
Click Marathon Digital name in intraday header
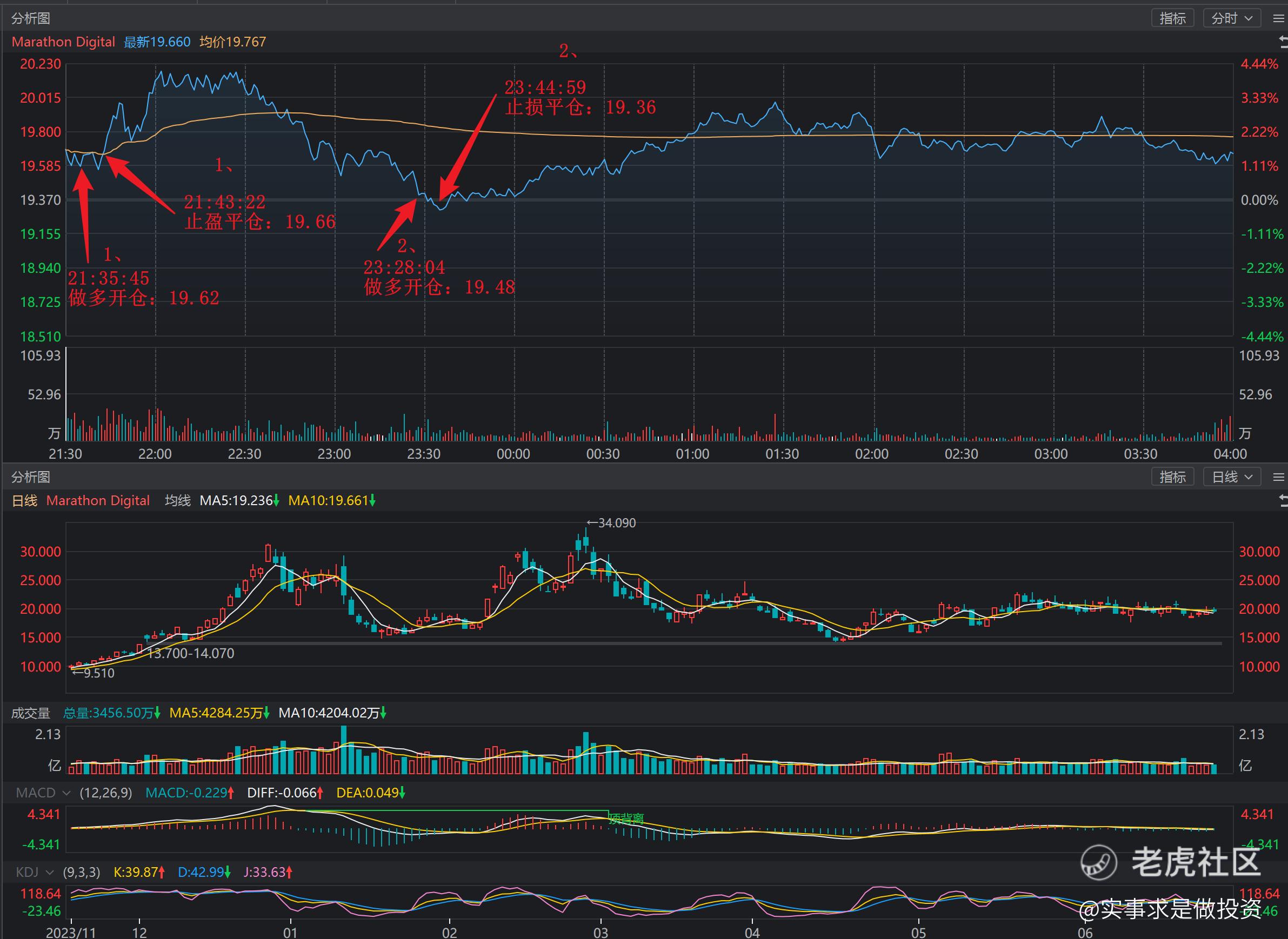click(63, 42)
